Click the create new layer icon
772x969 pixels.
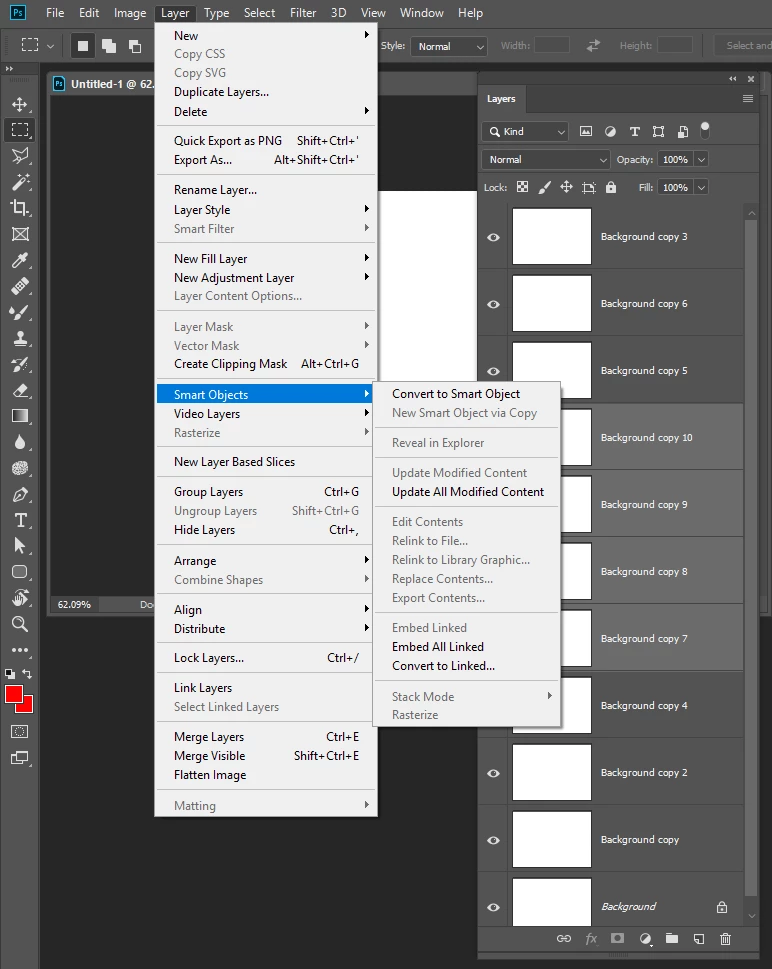698,939
